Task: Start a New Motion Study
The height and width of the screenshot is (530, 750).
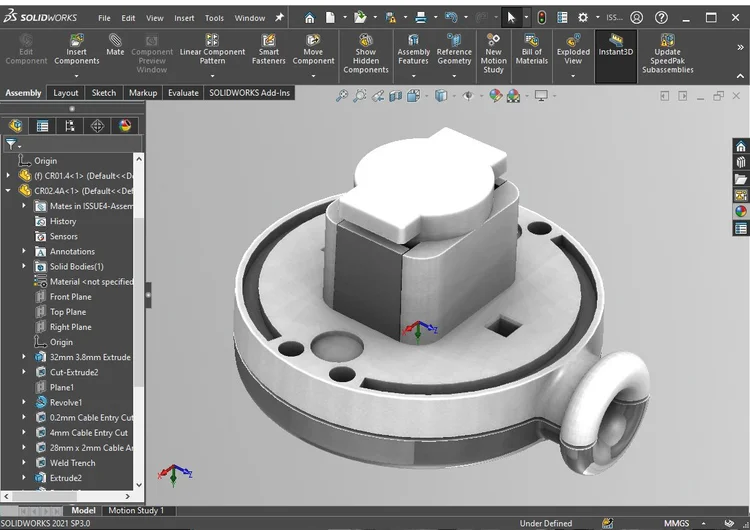Action: pyautogui.click(x=493, y=54)
